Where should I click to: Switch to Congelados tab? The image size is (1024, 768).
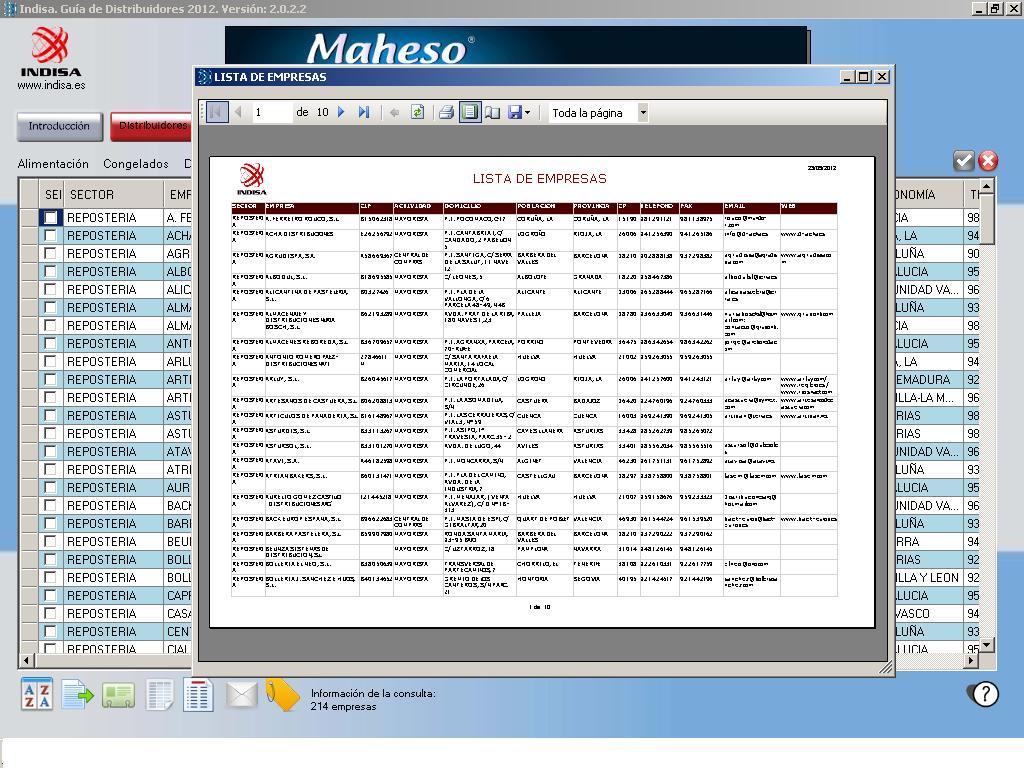[x=136, y=164]
